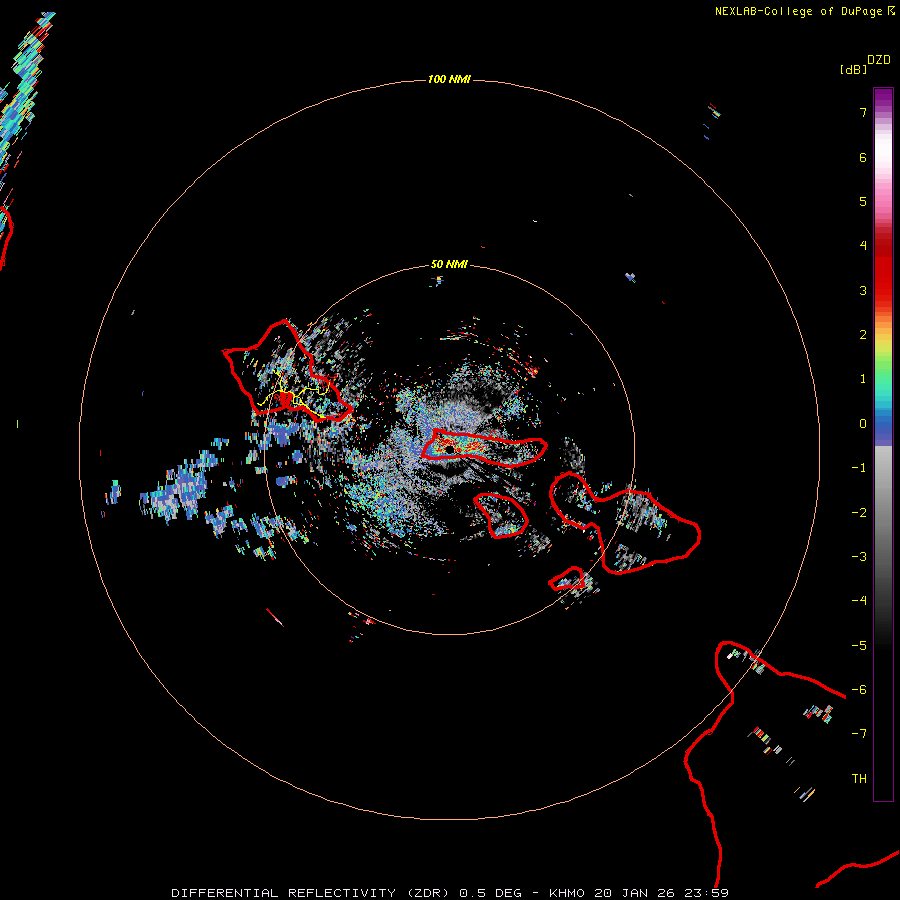Screen dimensions: 900x900
Task: Click the DIFFERENTIAL REFLECTIVITY (ZDR) caption text
Action: point(313,893)
